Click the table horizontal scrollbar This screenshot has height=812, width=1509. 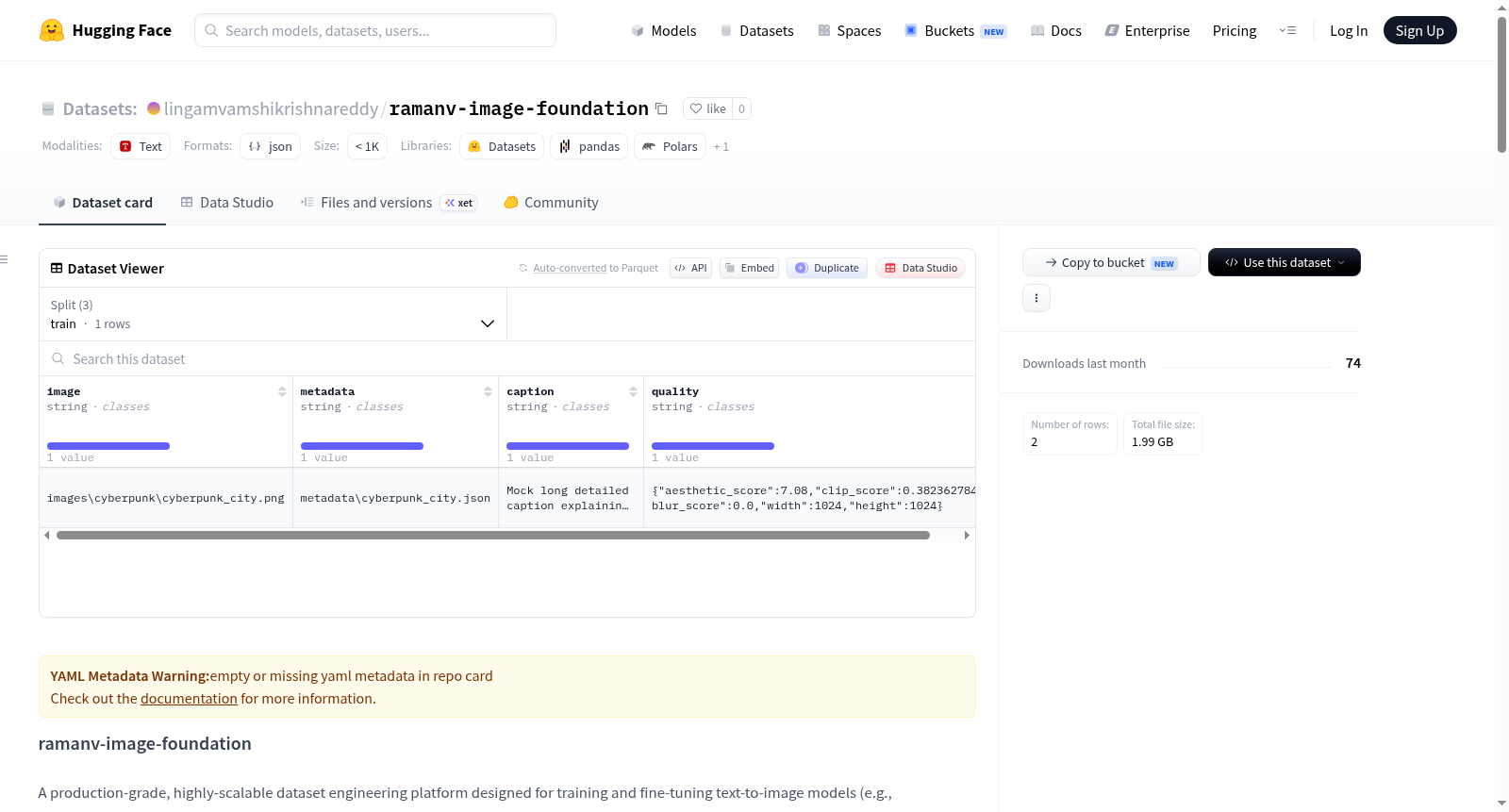[493, 536]
